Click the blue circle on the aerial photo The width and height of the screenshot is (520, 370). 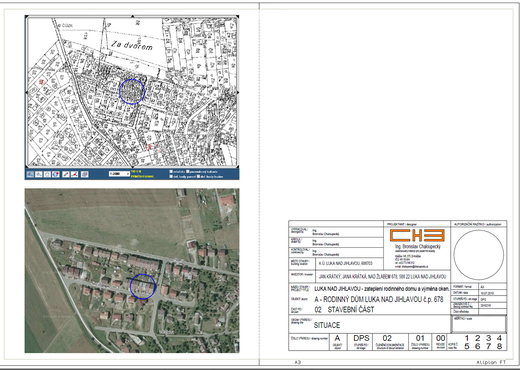click(x=143, y=286)
